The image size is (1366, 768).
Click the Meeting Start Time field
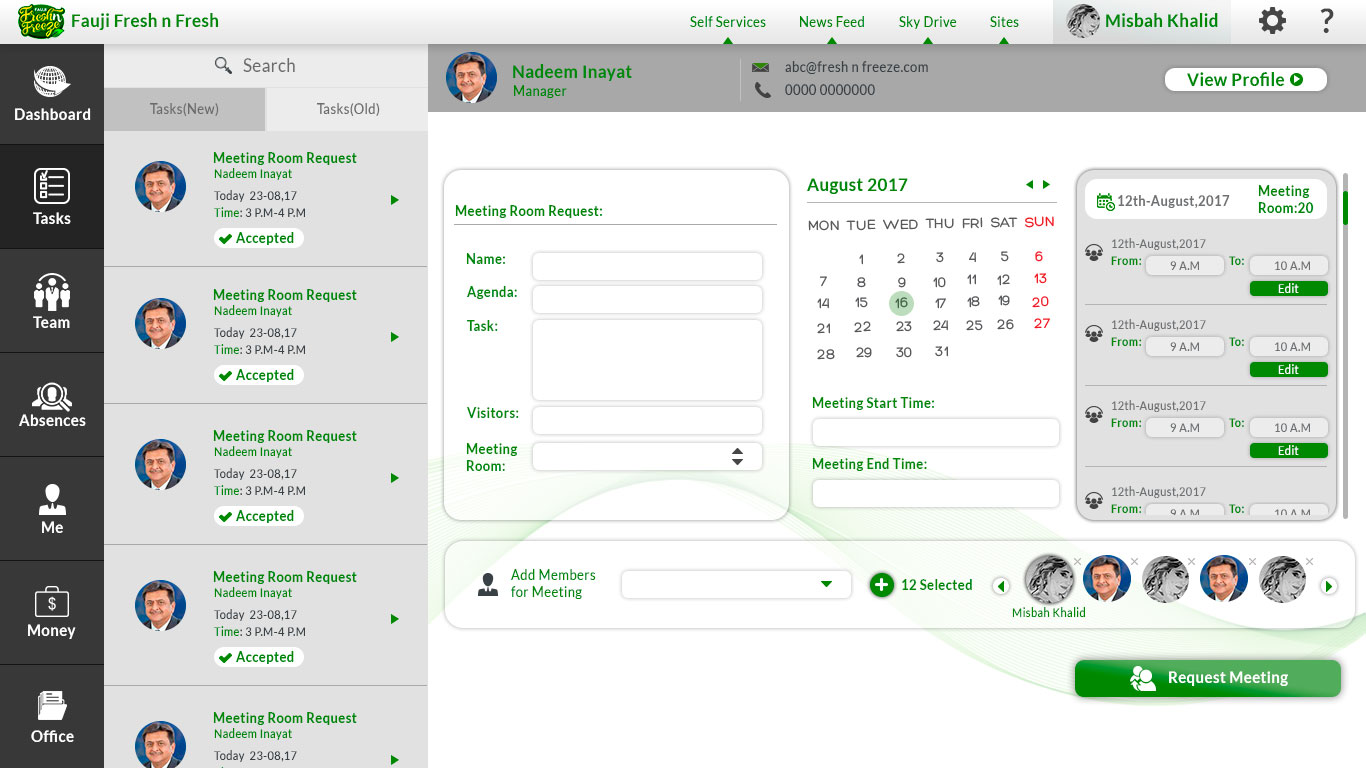(935, 432)
